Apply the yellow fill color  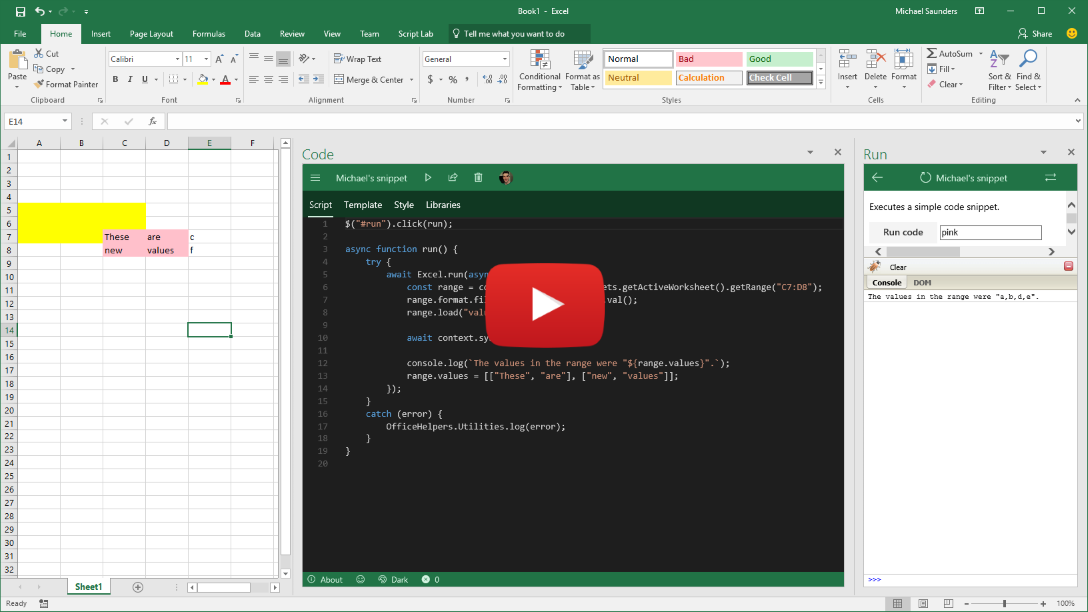(x=203, y=80)
